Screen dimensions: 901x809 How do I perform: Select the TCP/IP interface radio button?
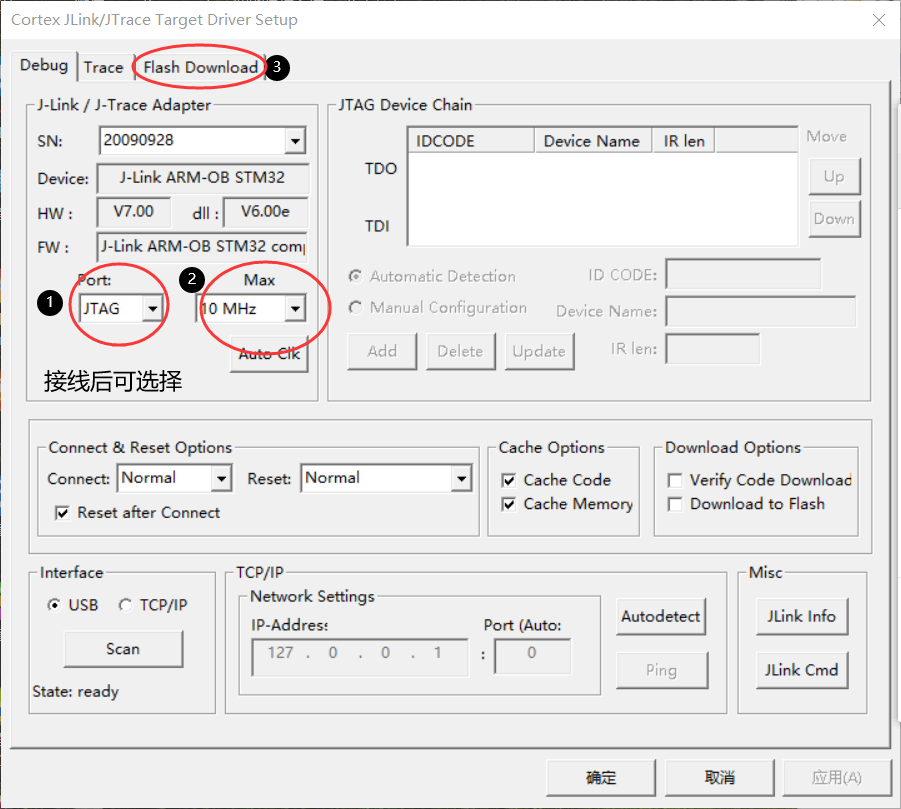coord(125,605)
